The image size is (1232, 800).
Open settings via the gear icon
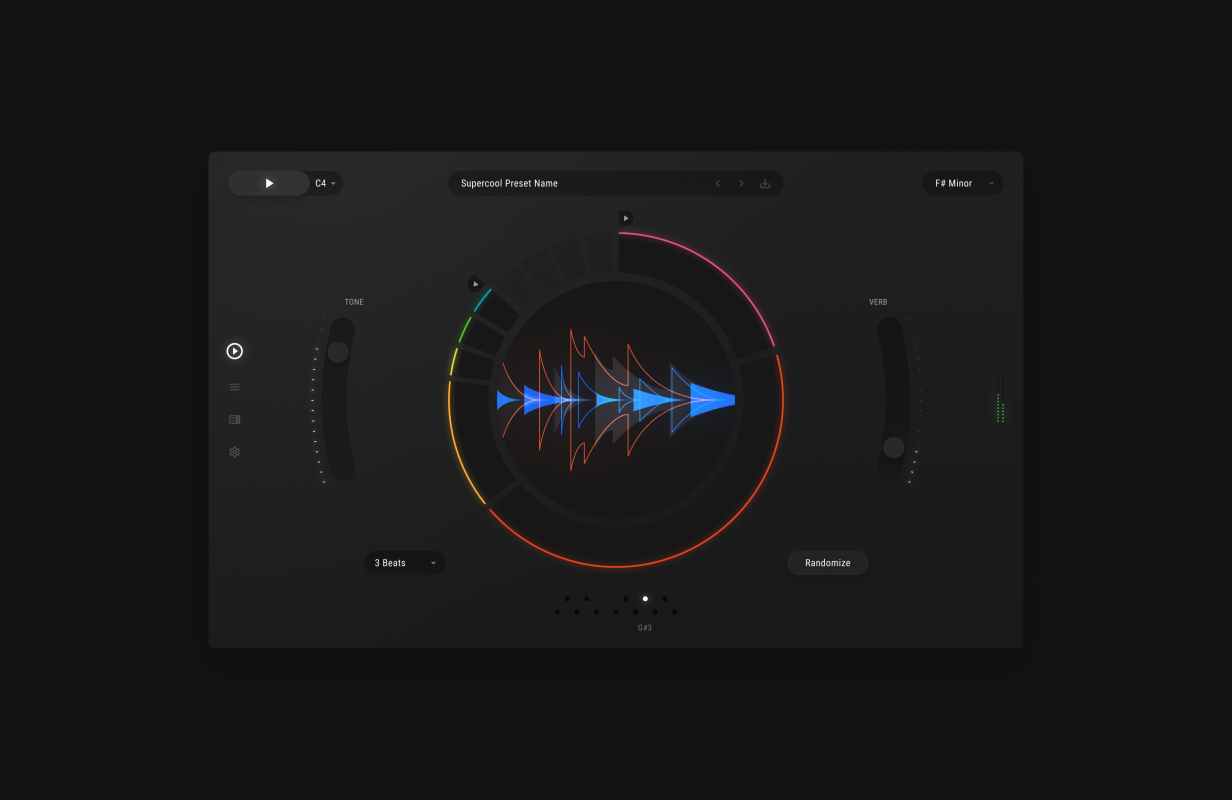(234, 452)
